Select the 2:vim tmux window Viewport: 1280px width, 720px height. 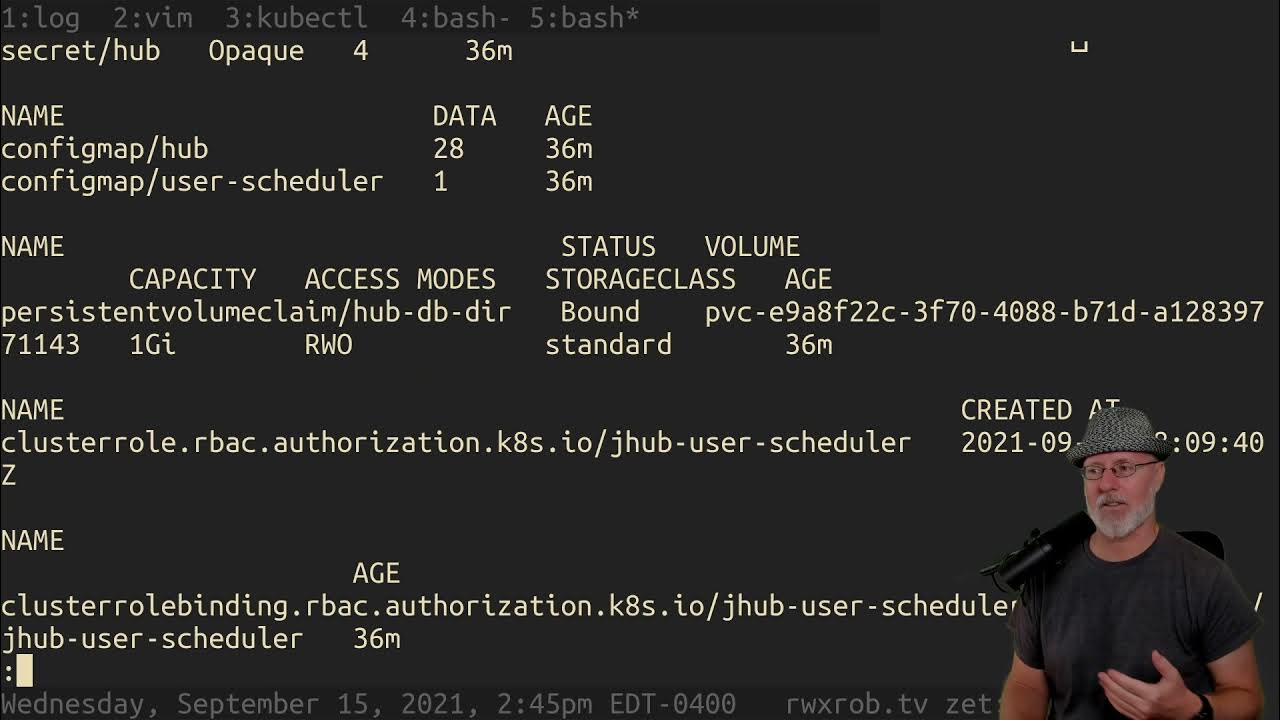point(144,18)
